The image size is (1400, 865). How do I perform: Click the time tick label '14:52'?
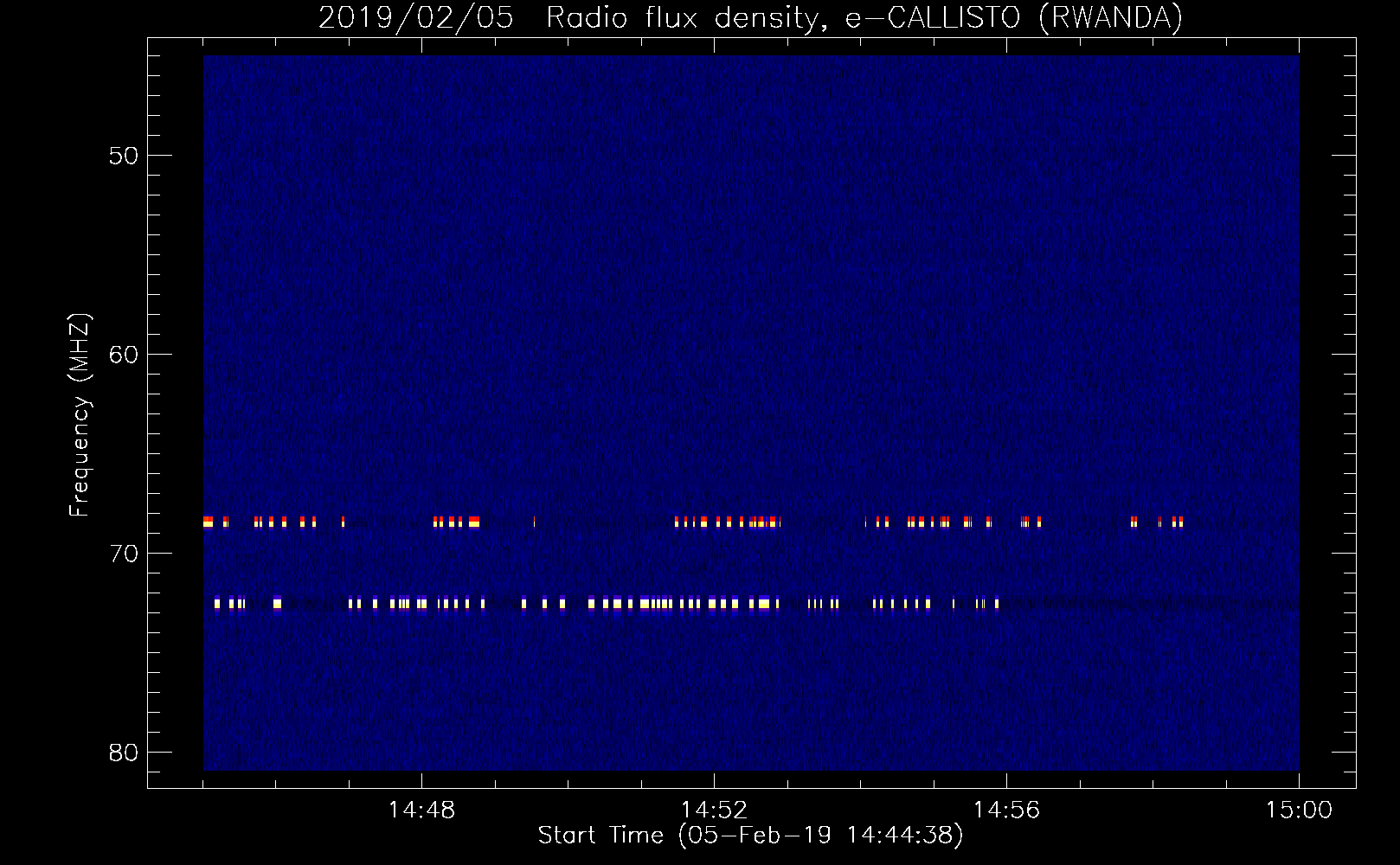tap(714, 811)
